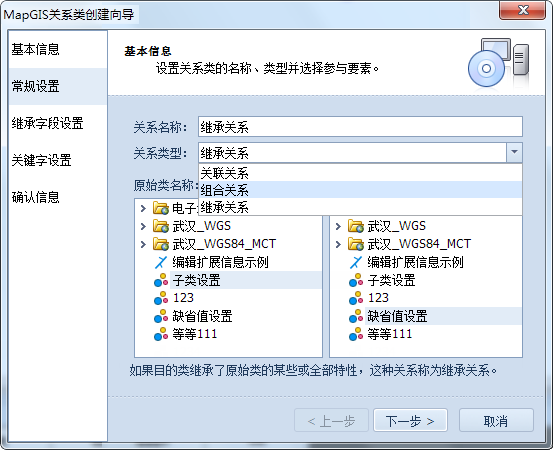Click the 取消 button

[x=496, y=420]
